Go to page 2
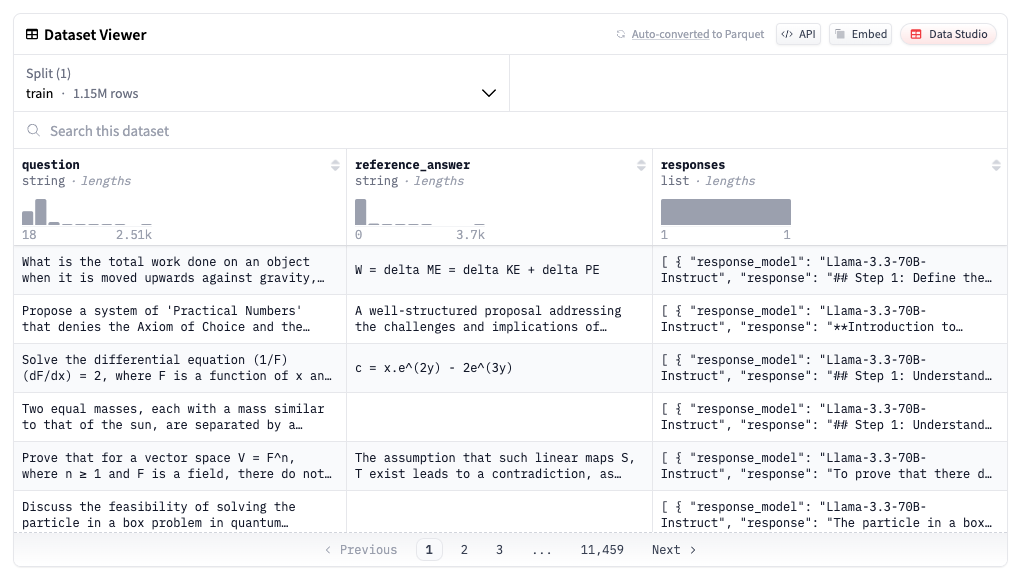The width and height of the screenshot is (1021, 583). pyautogui.click(x=464, y=550)
